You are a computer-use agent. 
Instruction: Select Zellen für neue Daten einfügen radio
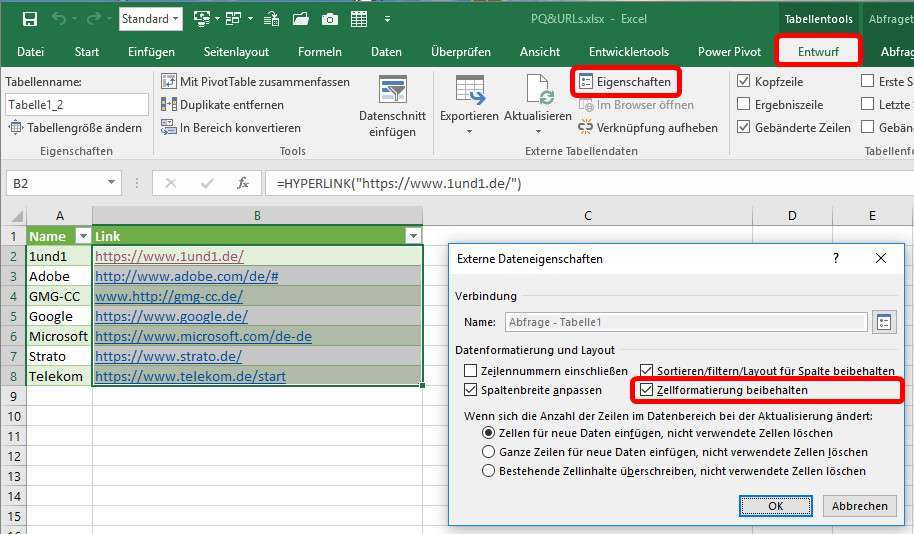click(488, 433)
